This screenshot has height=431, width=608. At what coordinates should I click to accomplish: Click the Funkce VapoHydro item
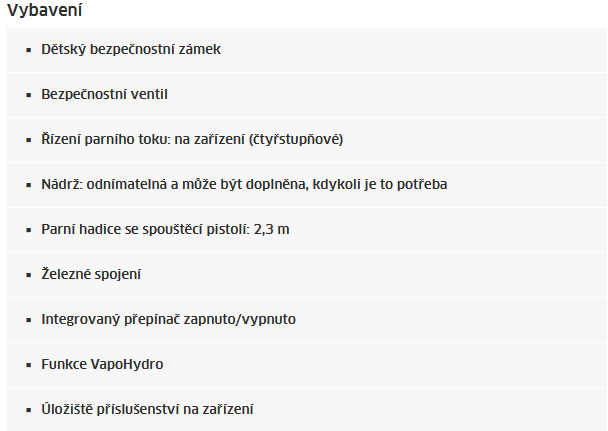click(x=102, y=364)
